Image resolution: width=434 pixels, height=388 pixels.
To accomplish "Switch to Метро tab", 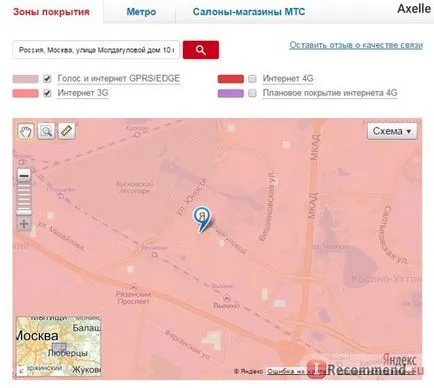I will [141, 12].
